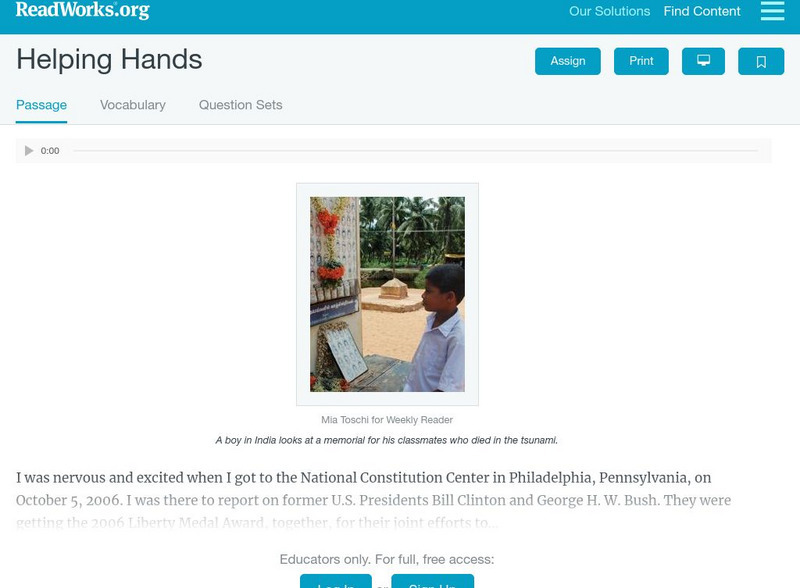
Task: Open the Question Sets tab
Action: (x=240, y=105)
